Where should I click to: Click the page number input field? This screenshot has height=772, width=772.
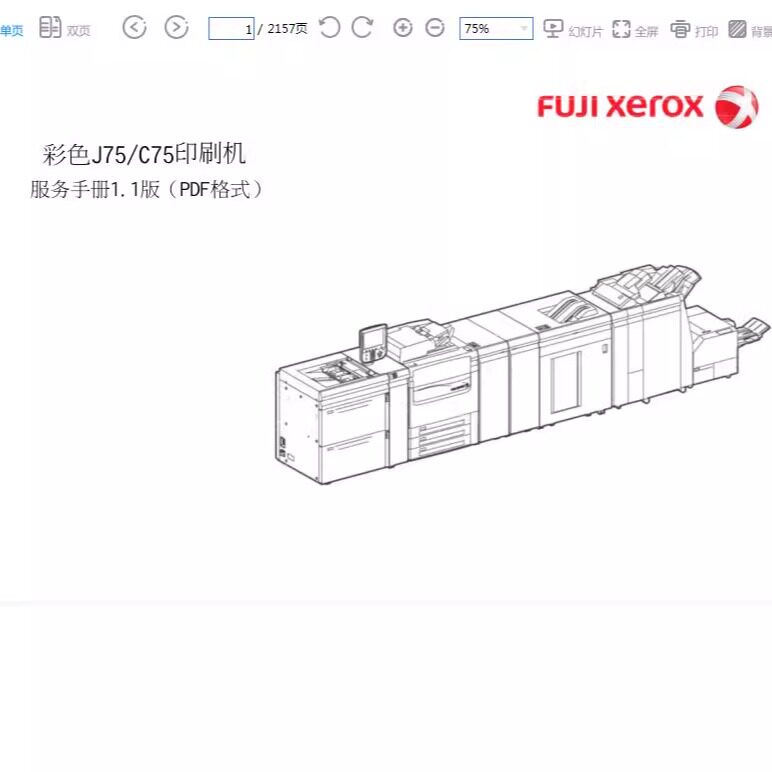click(x=231, y=29)
